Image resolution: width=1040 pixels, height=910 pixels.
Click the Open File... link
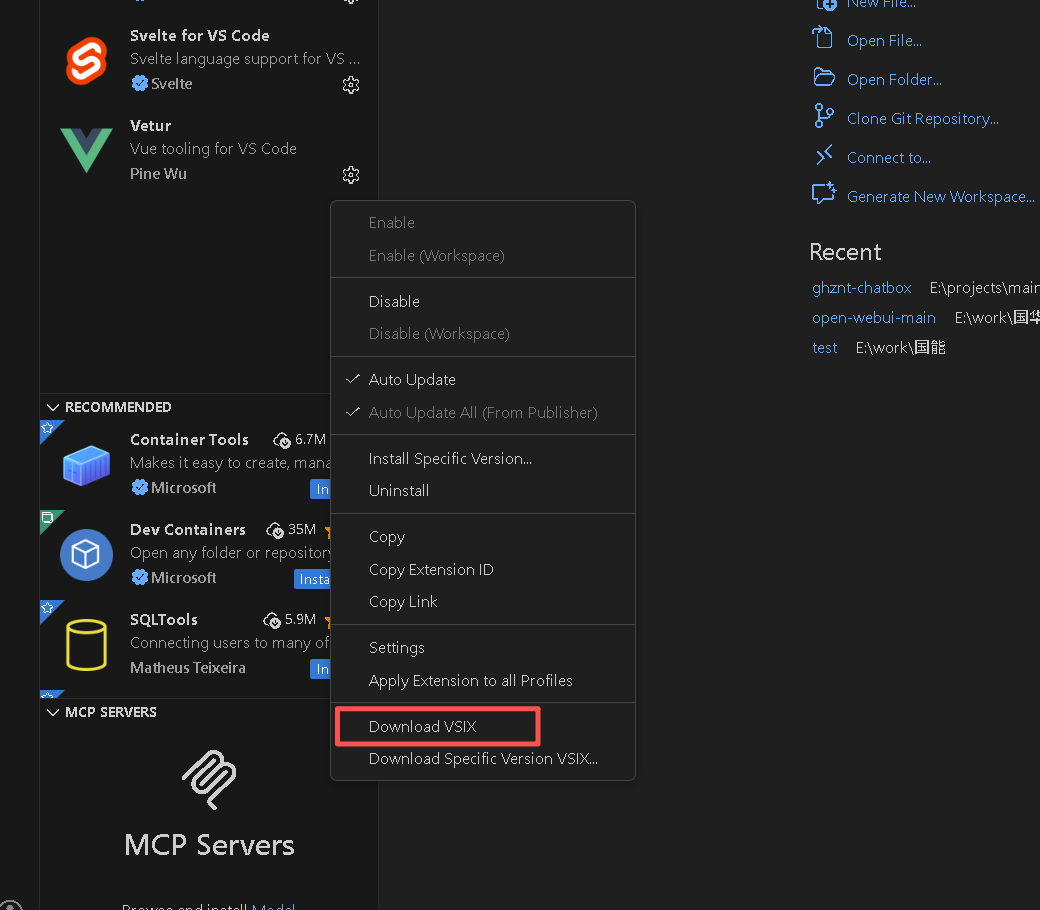(884, 40)
